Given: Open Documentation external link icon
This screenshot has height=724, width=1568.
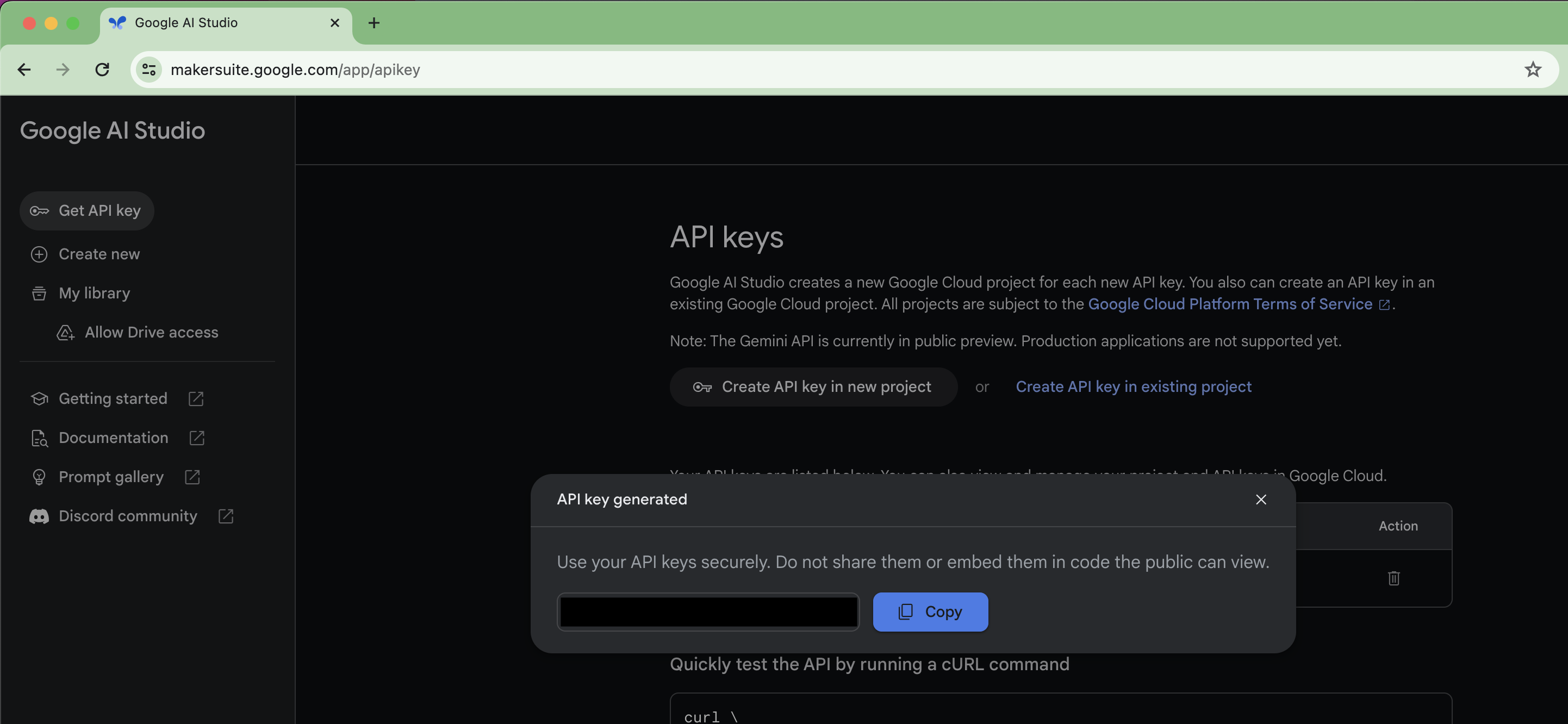Looking at the screenshot, I should tap(197, 438).
